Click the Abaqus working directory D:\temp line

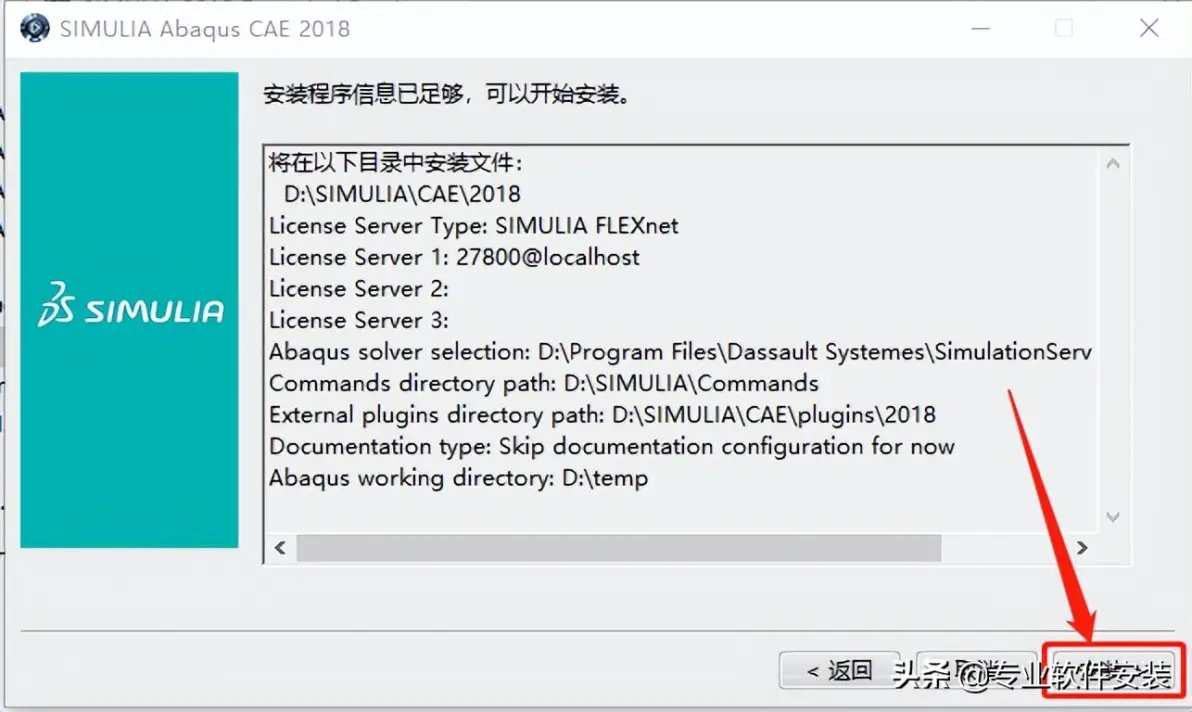point(458,478)
